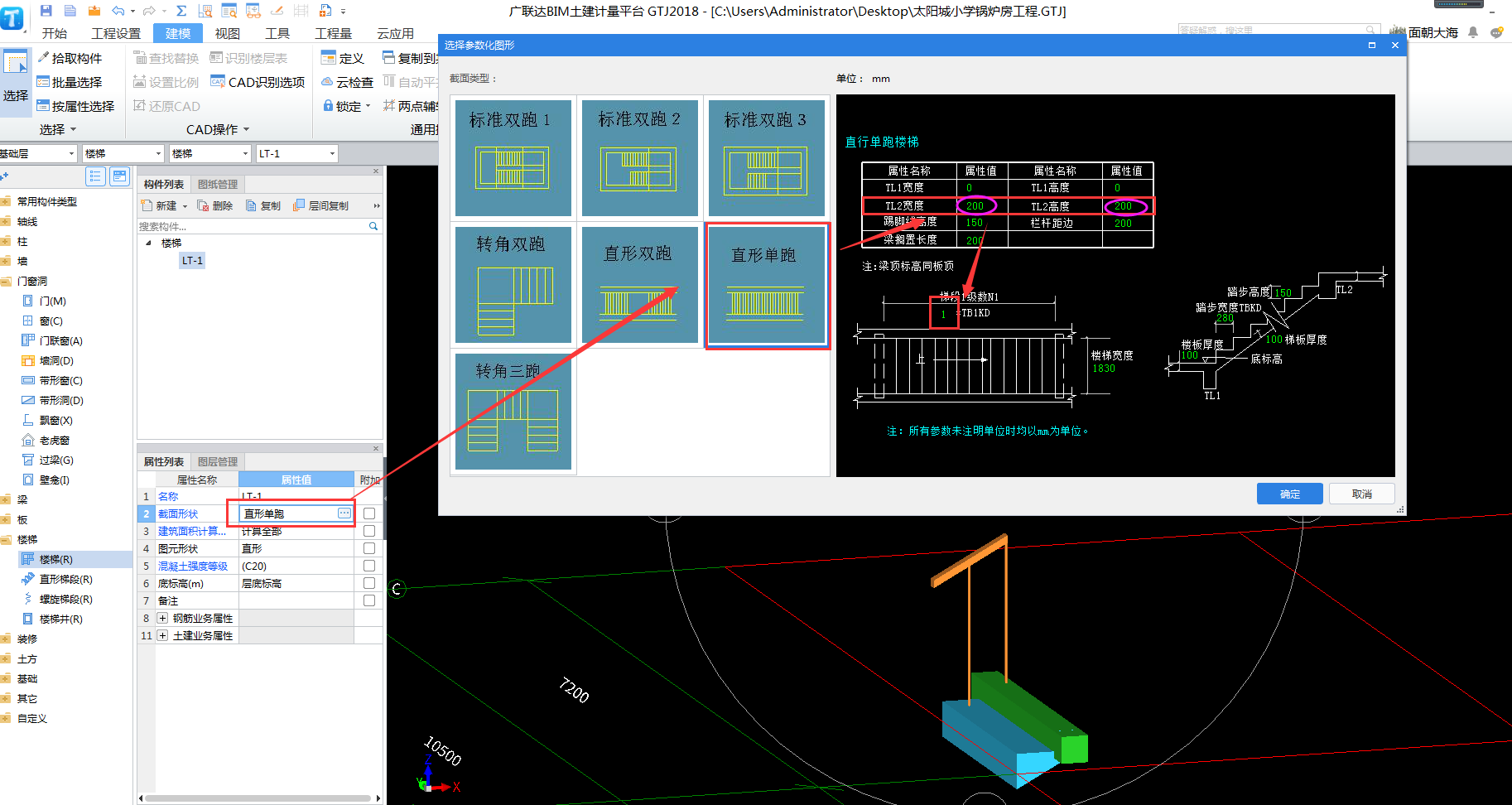Toggle 附加 checkbox for 图元形状 row
1512x805 pixels.
[x=369, y=548]
